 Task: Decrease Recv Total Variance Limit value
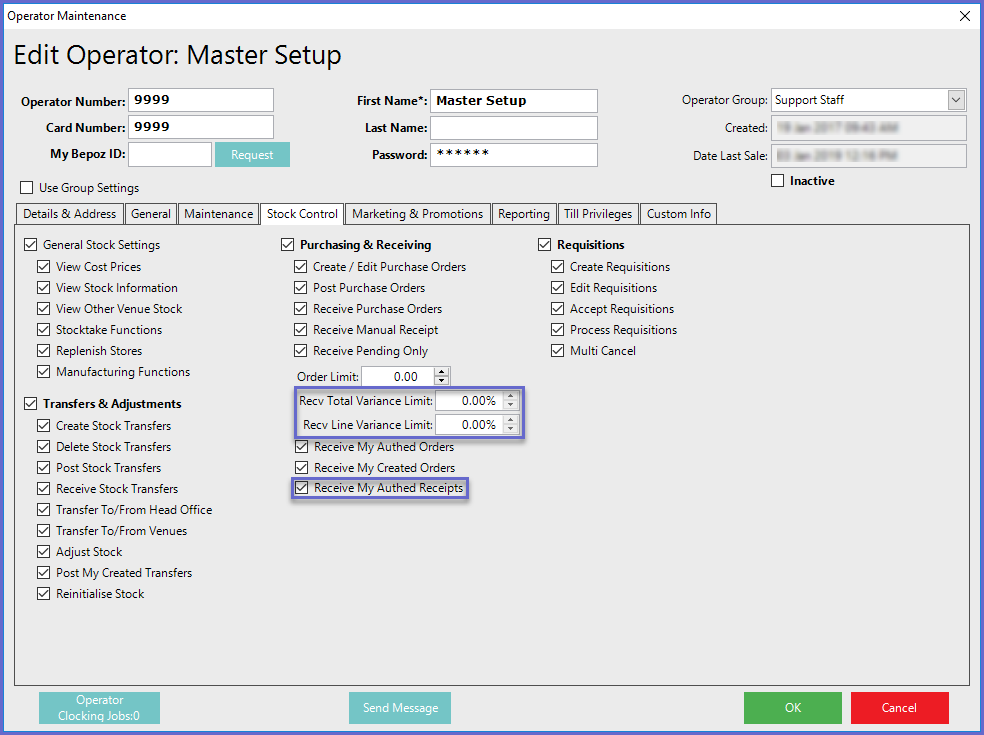tap(511, 405)
